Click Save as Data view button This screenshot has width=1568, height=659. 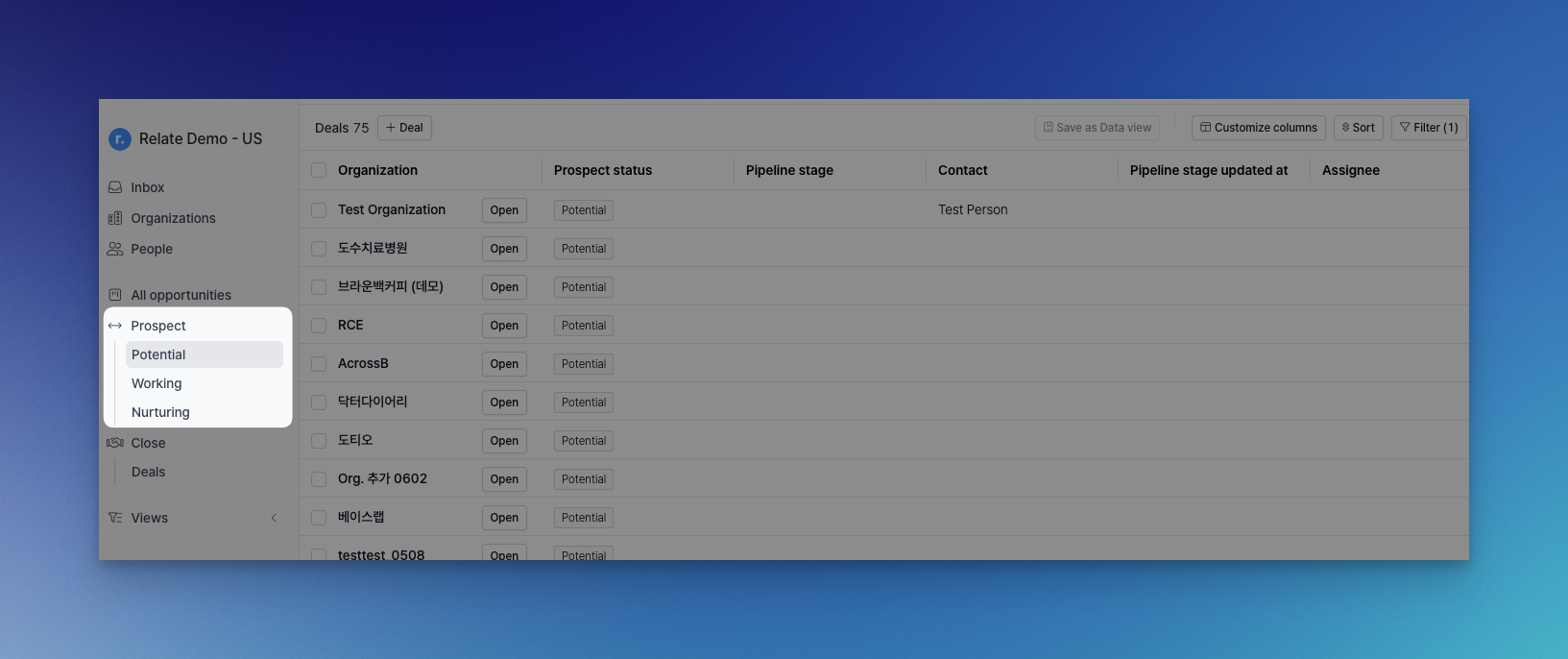click(1097, 128)
